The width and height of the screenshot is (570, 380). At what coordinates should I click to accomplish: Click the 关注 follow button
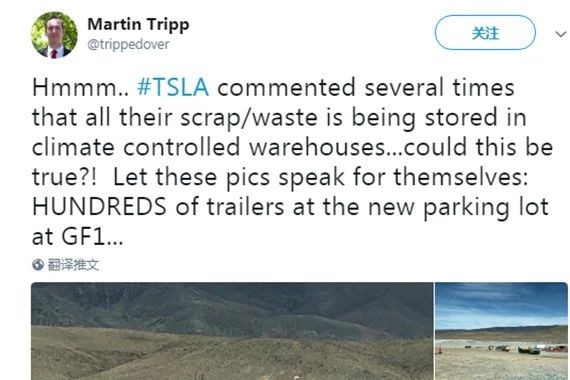pyautogui.click(x=485, y=33)
